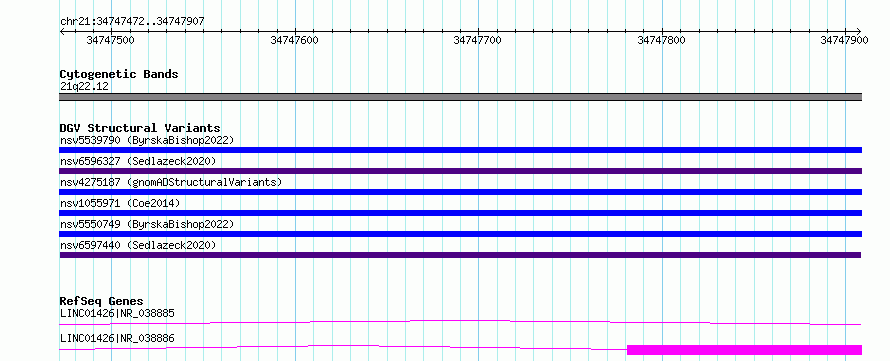
Task: Open the LINC01426|NR_038885 gene label
Action: 117,313
